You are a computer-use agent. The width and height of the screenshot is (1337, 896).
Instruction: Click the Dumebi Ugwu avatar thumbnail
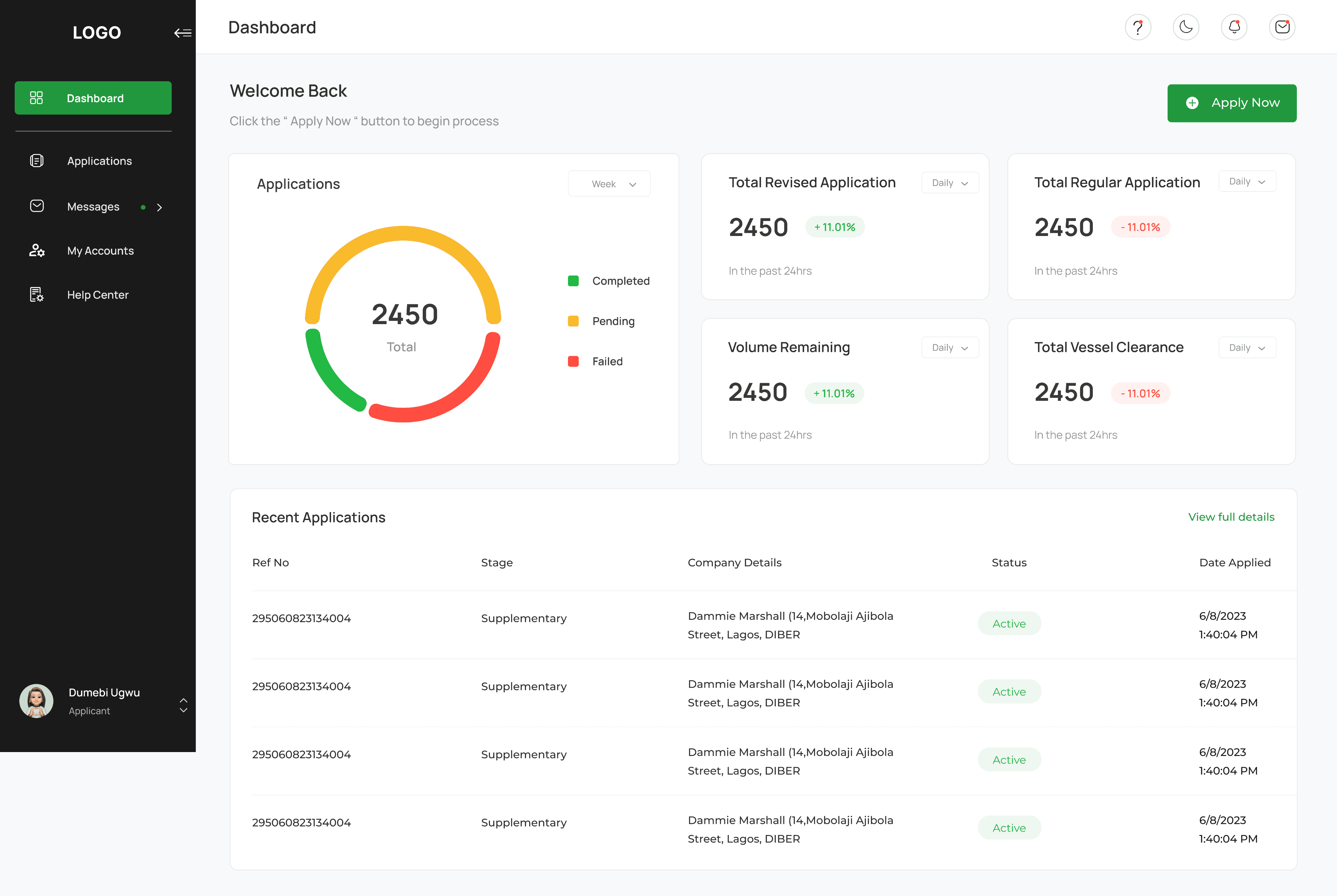pos(37,700)
